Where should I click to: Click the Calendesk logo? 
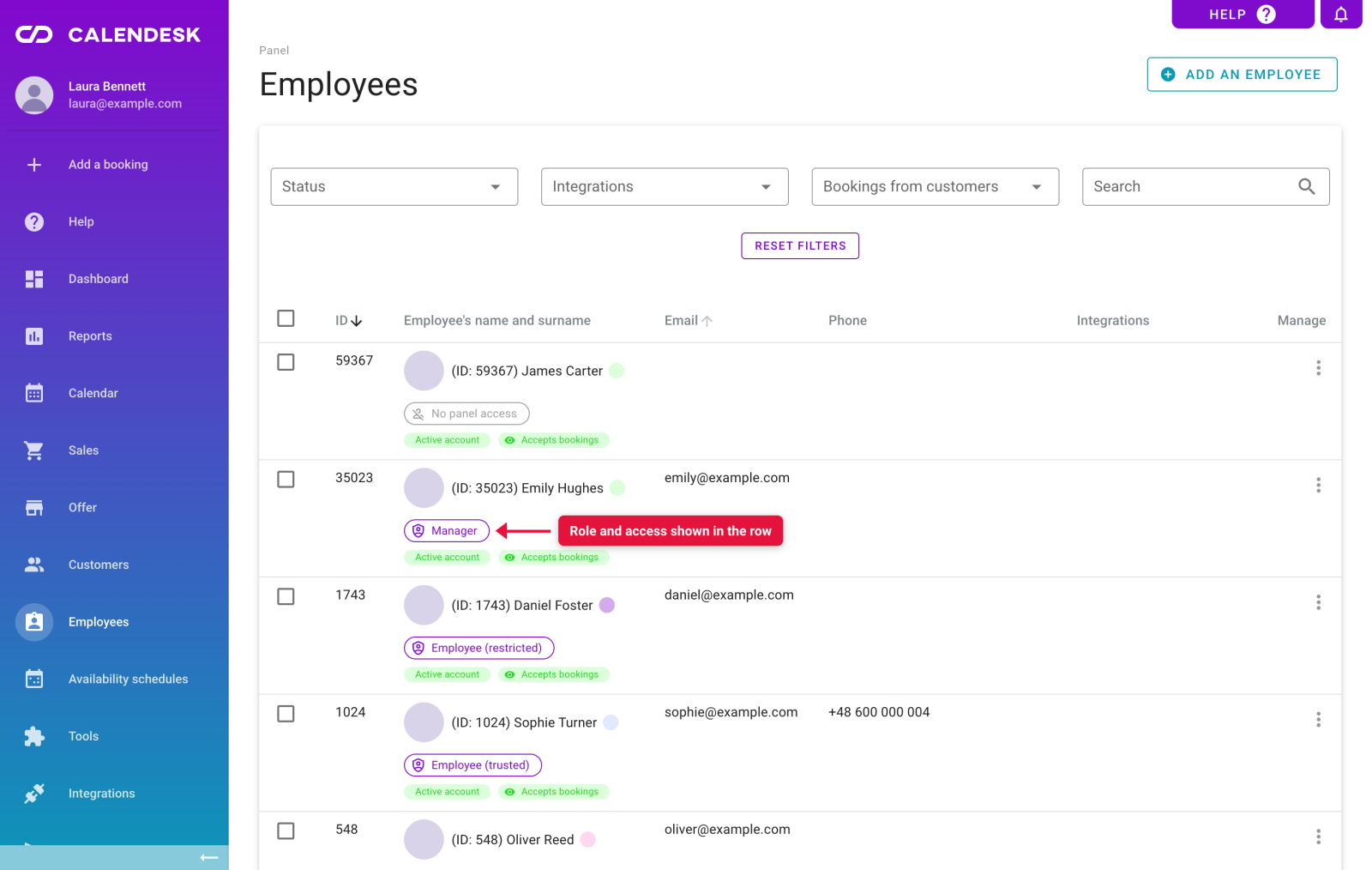point(108,34)
